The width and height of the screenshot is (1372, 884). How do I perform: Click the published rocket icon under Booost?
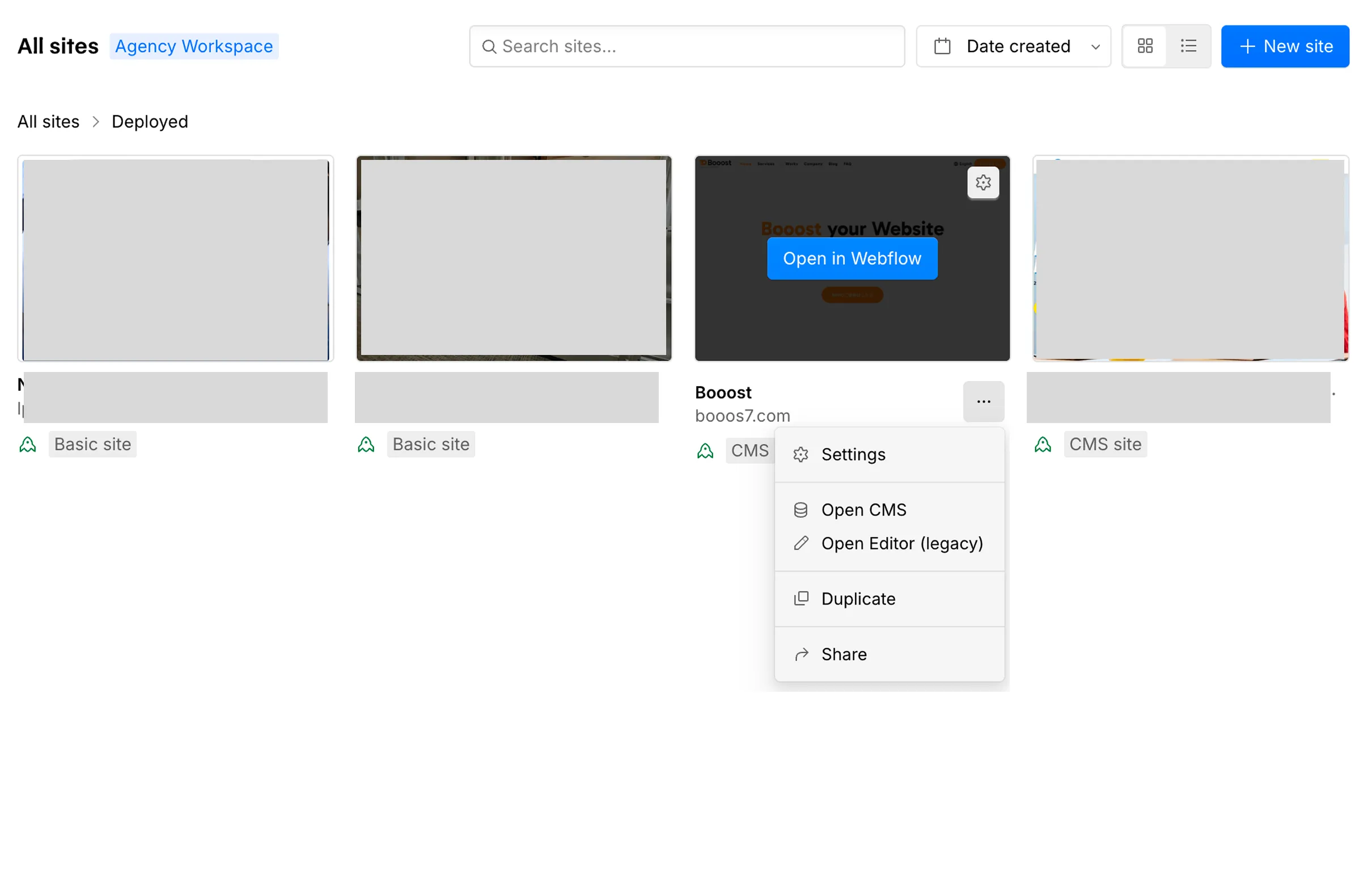click(705, 451)
